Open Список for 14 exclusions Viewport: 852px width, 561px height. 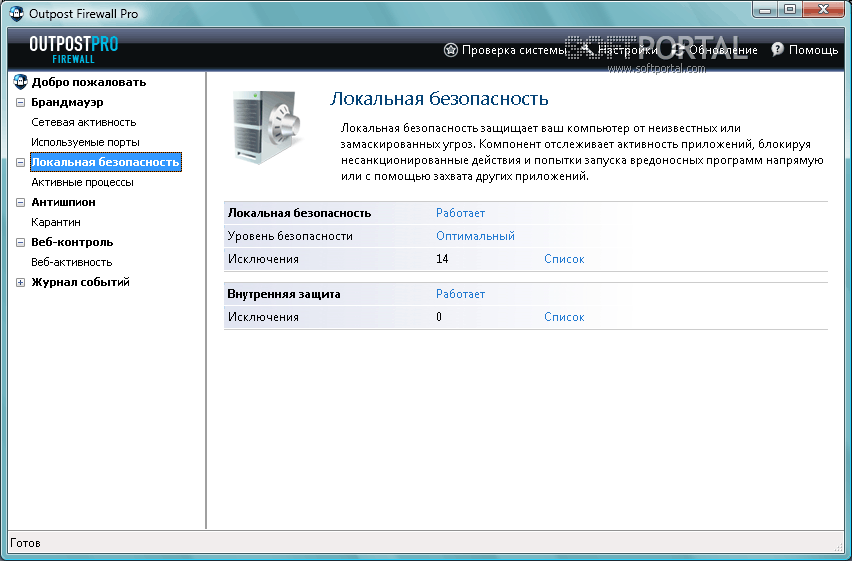[564, 259]
